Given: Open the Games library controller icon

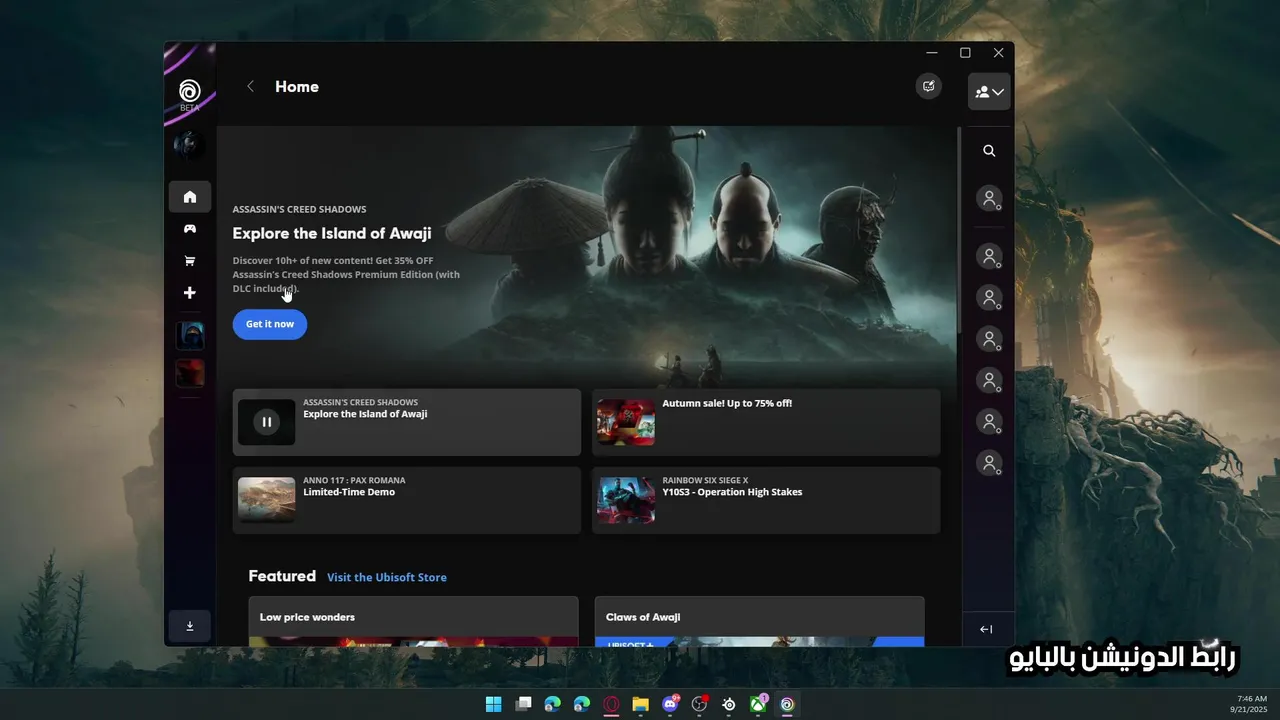Looking at the screenshot, I should [190, 229].
